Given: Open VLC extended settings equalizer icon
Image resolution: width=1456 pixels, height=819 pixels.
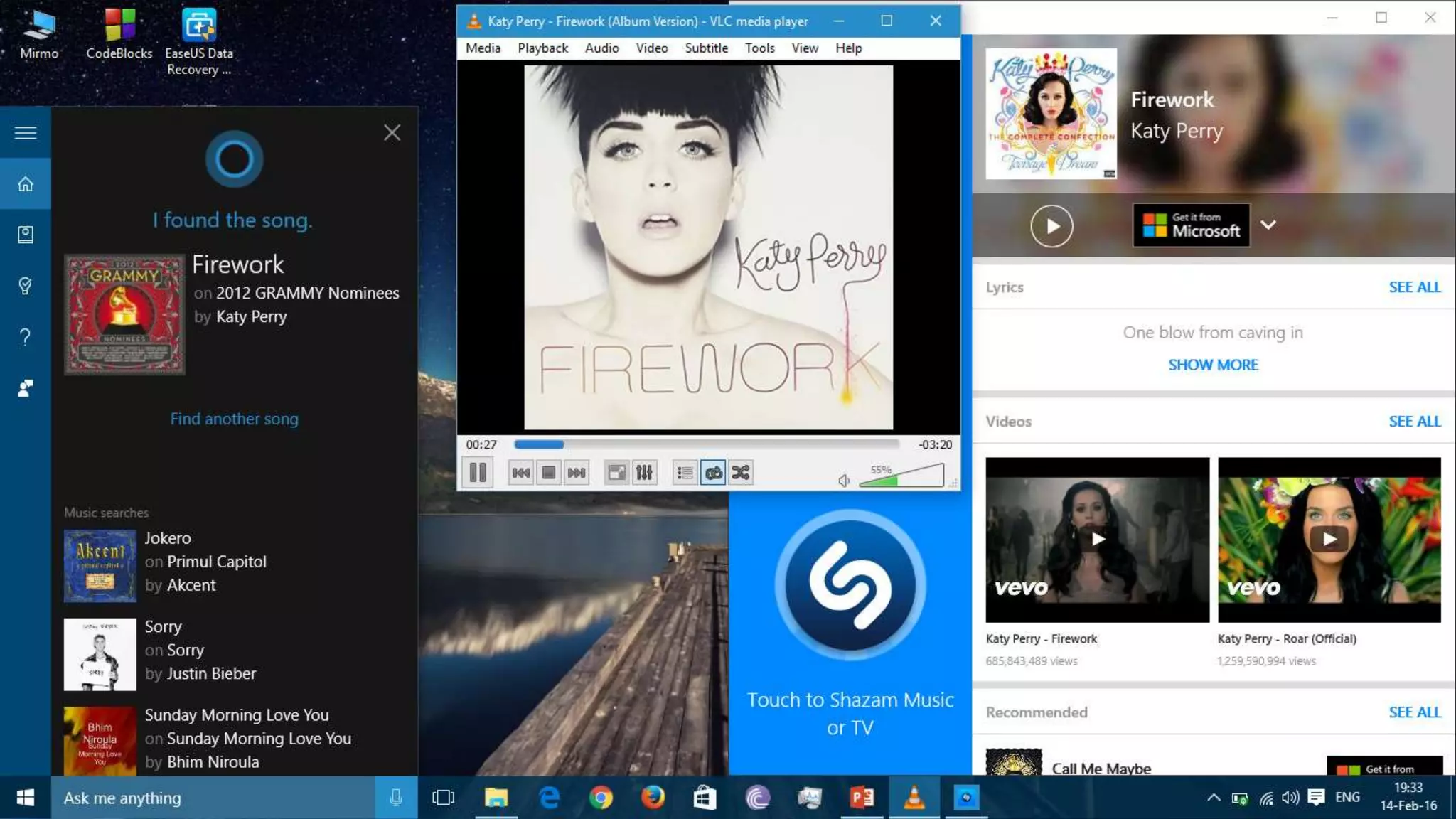Looking at the screenshot, I should click(x=644, y=473).
